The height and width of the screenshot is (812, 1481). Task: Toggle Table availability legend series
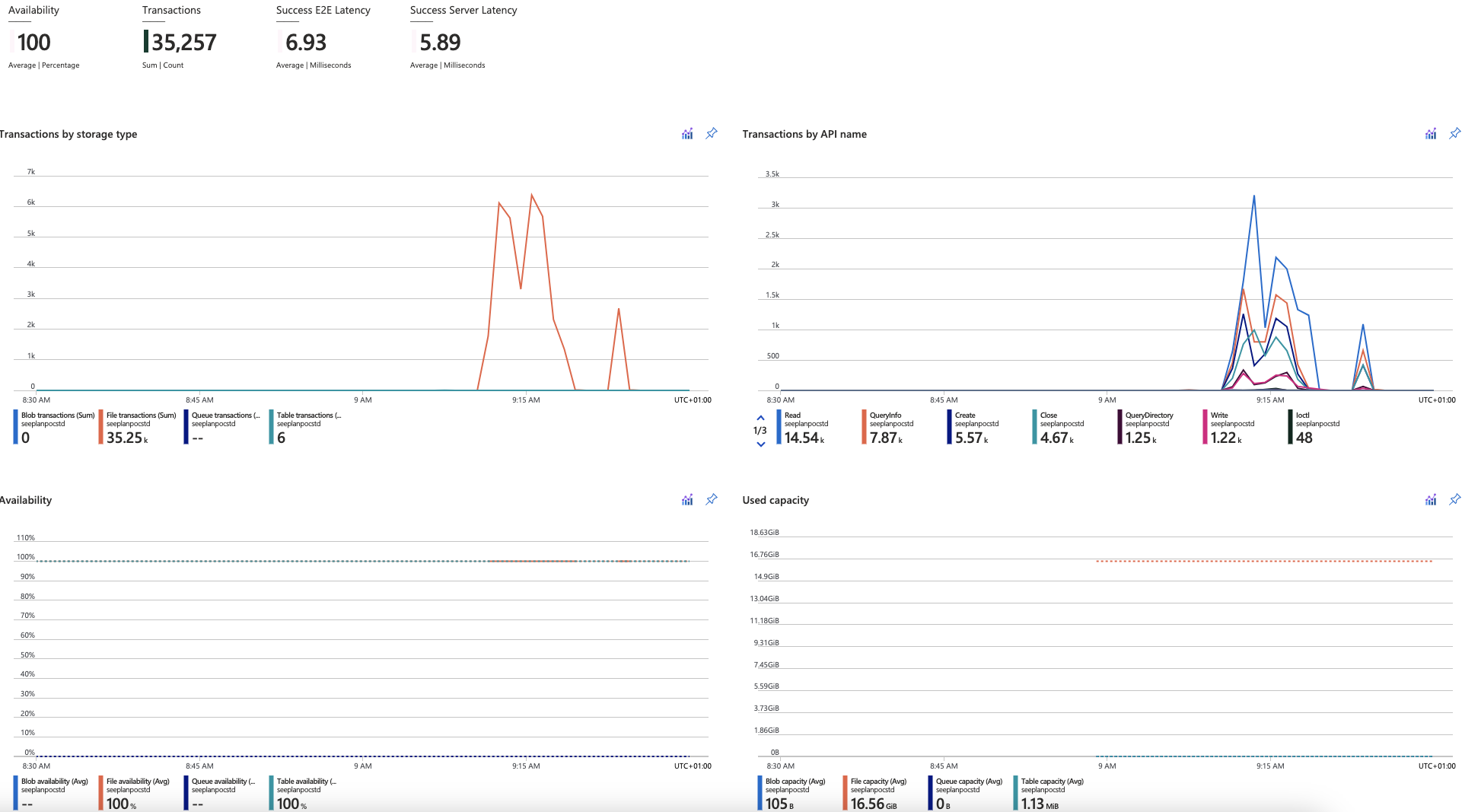point(306,793)
